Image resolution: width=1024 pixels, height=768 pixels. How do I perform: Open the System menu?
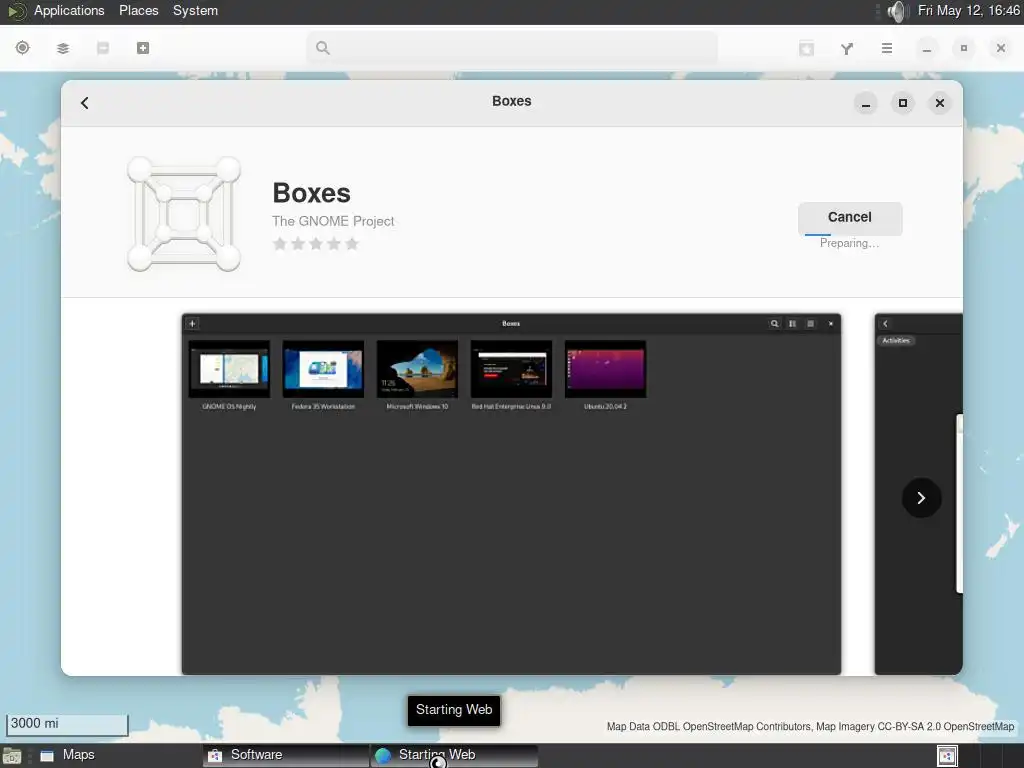195,11
